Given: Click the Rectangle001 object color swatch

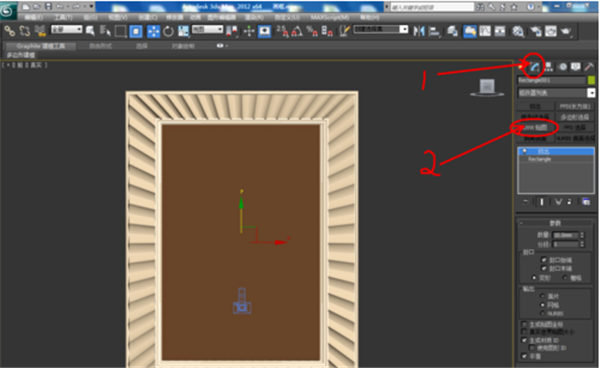Looking at the screenshot, I should (592, 80).
